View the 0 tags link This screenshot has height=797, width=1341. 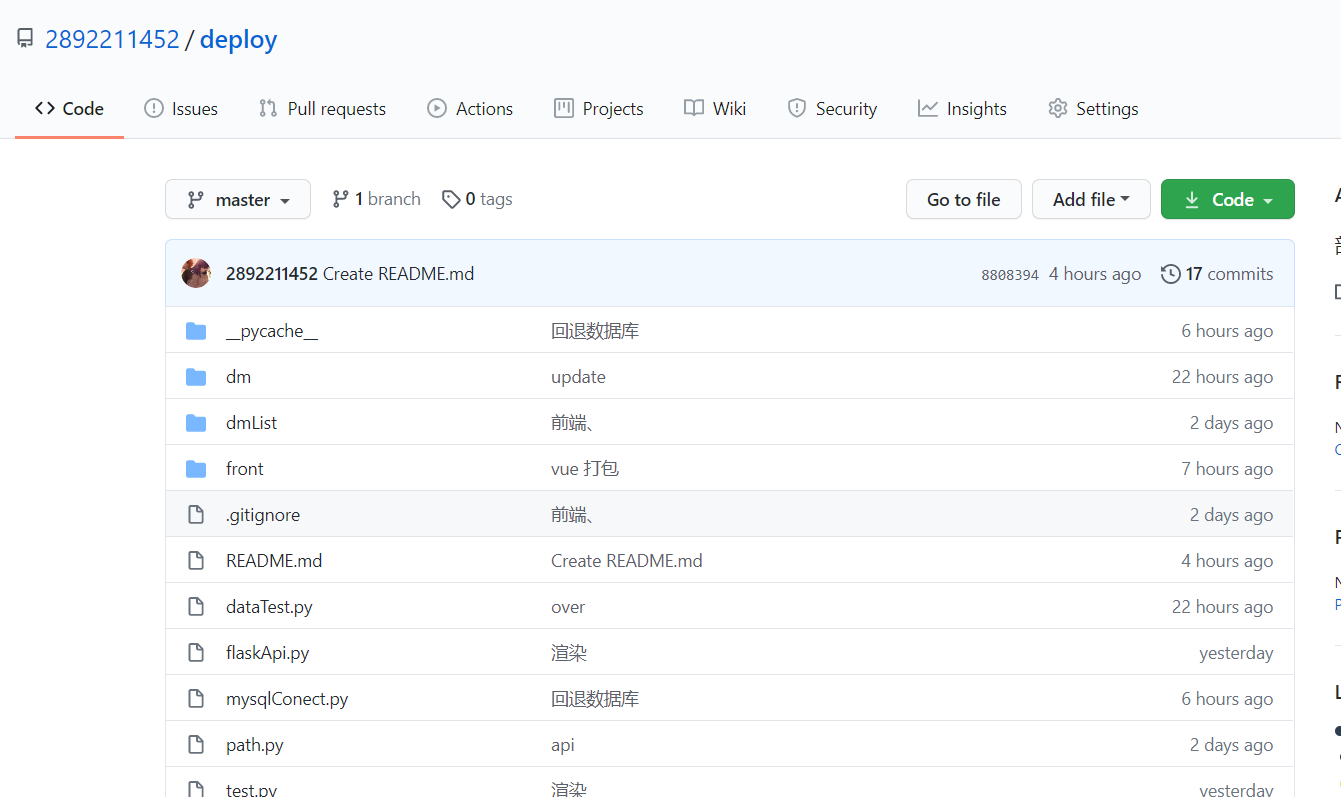(x=477, y=199)
